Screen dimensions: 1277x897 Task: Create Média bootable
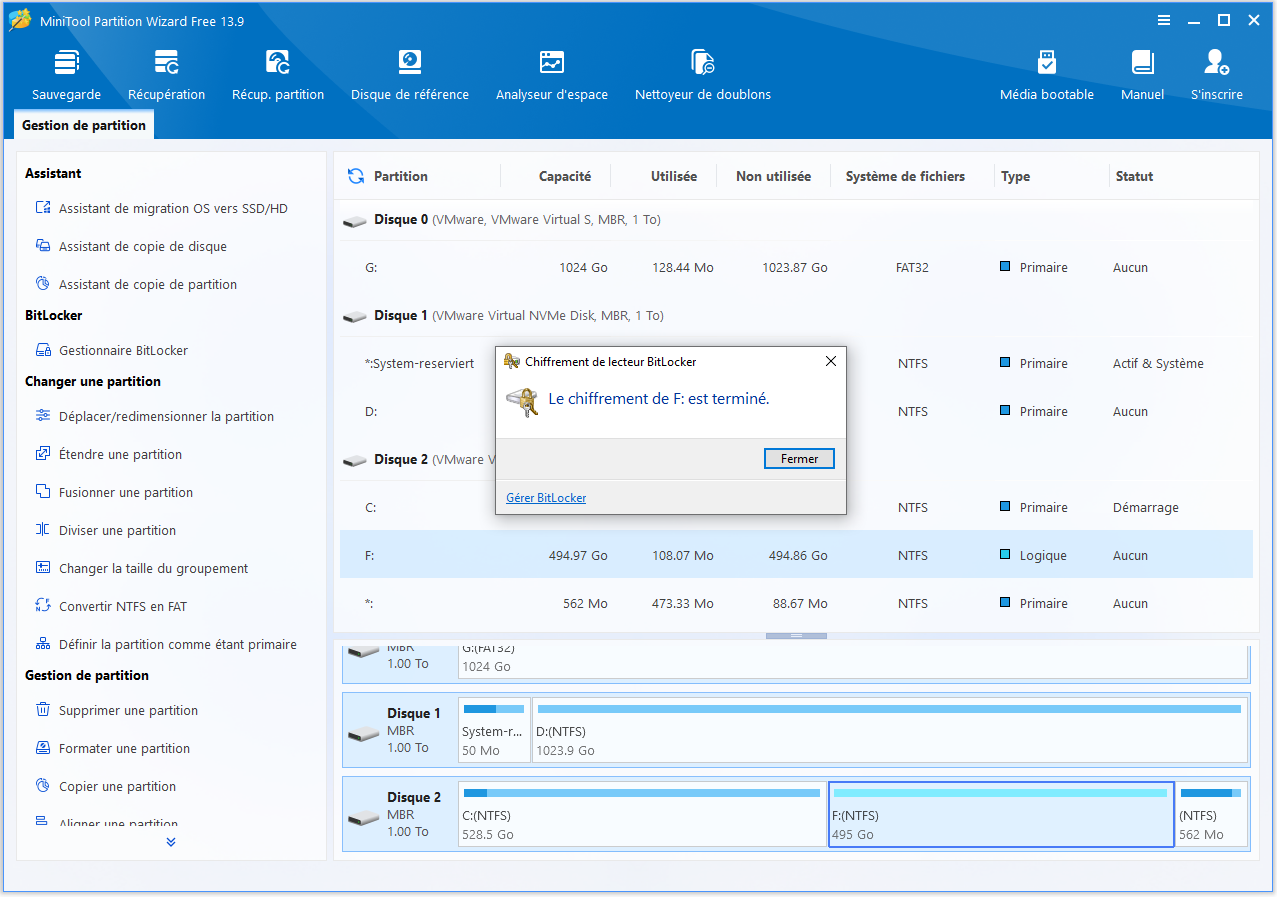click(x=1047, y=75)
